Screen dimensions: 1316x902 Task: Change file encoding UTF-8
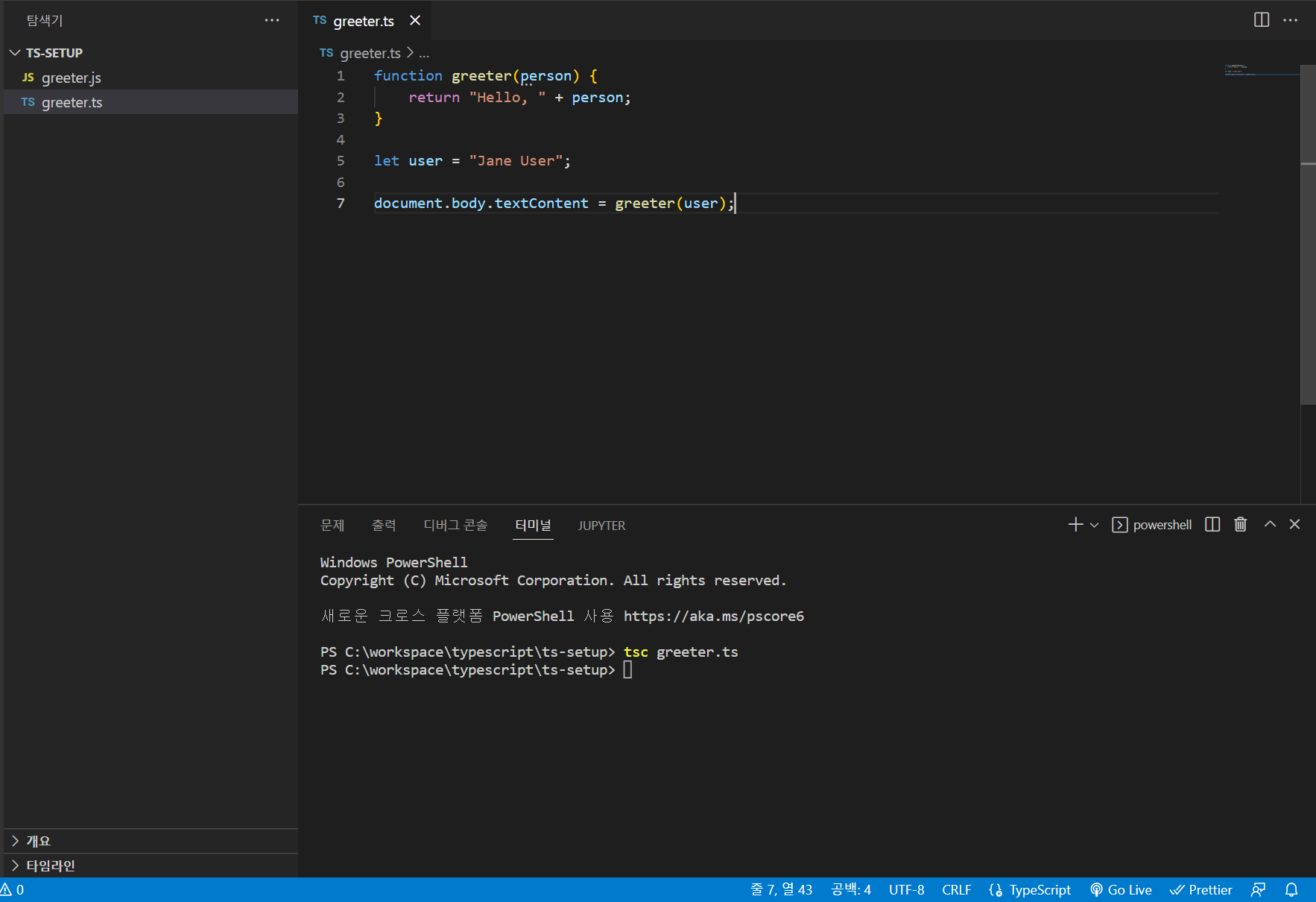pos(906,890)
